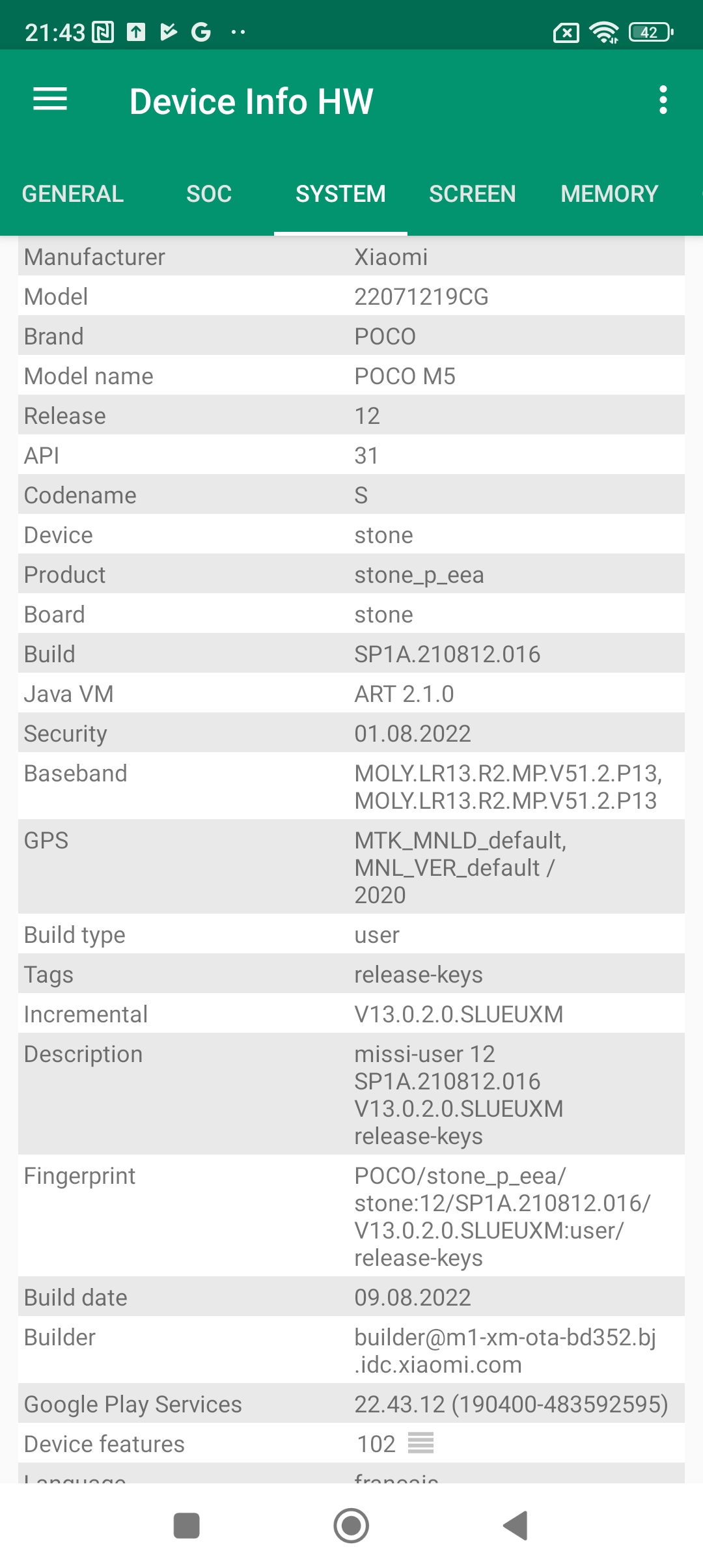Tap the NFC status bar icon
703x1568 pixels.
103,32
